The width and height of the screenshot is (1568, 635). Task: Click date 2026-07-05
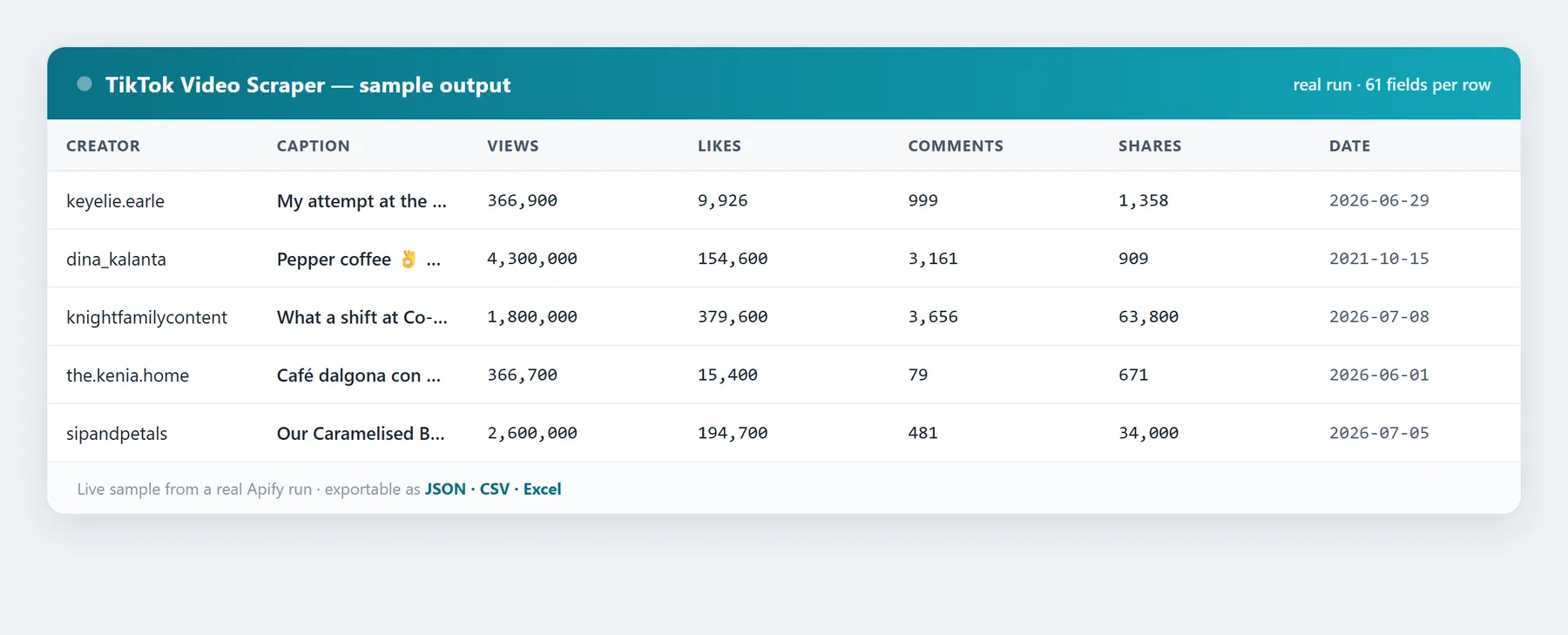(x=1379, y=433)
